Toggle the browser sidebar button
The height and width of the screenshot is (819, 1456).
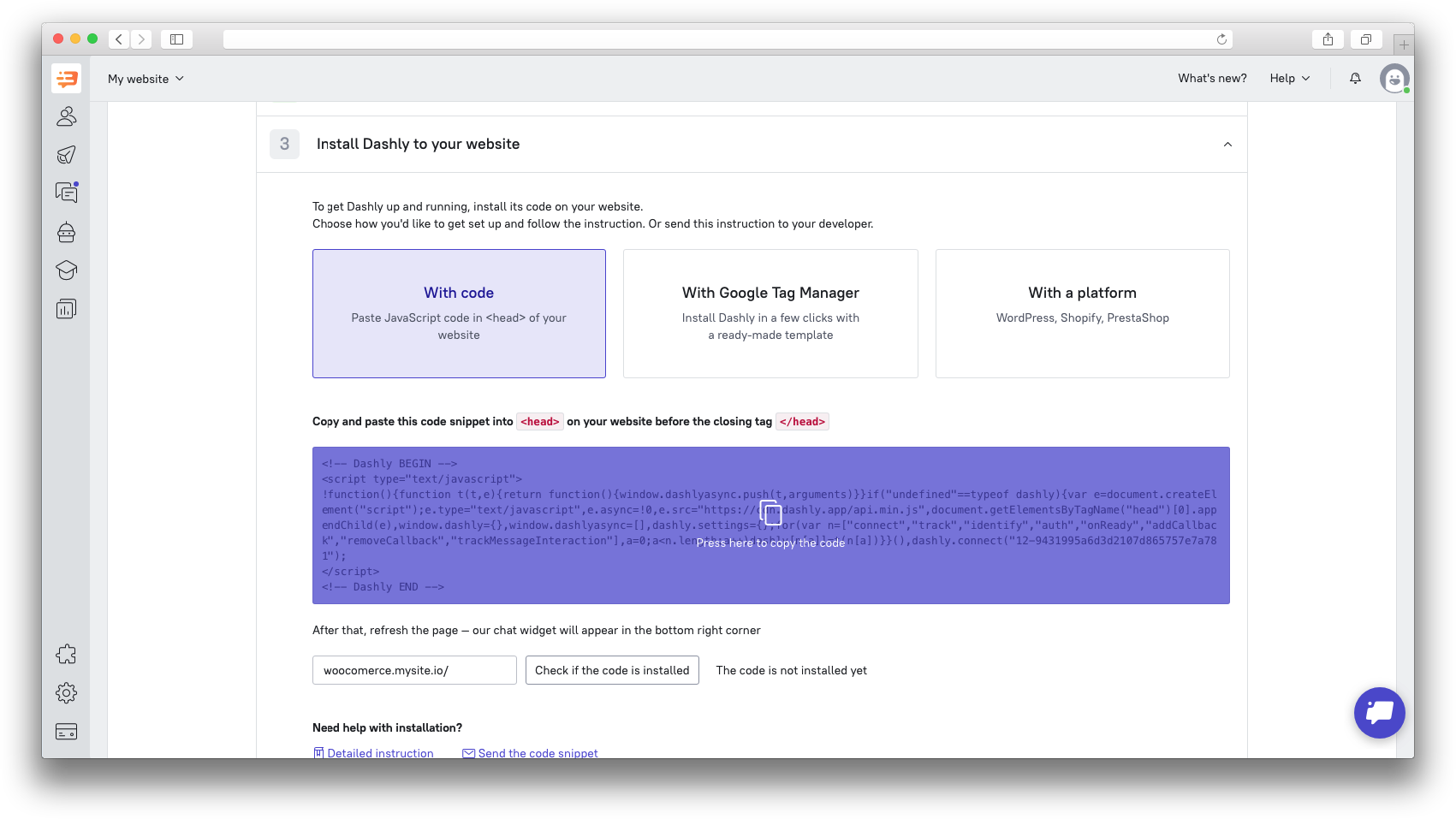(x=177, y=39)
